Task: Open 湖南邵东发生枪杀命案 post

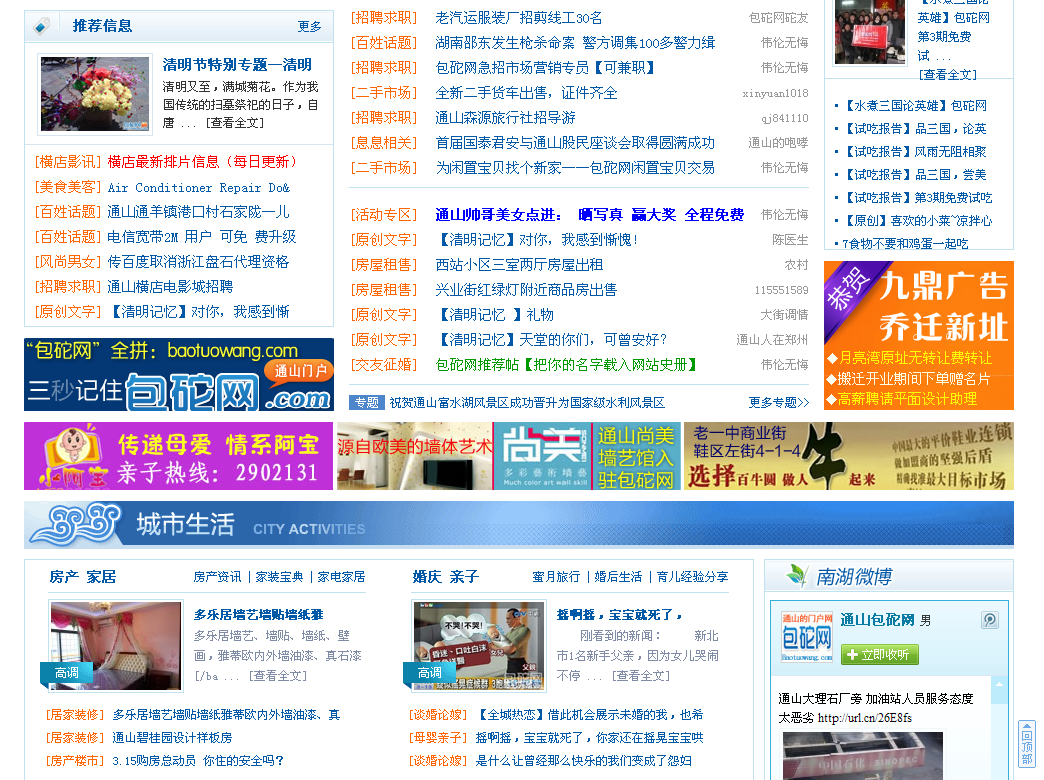Action: [575, 43]
